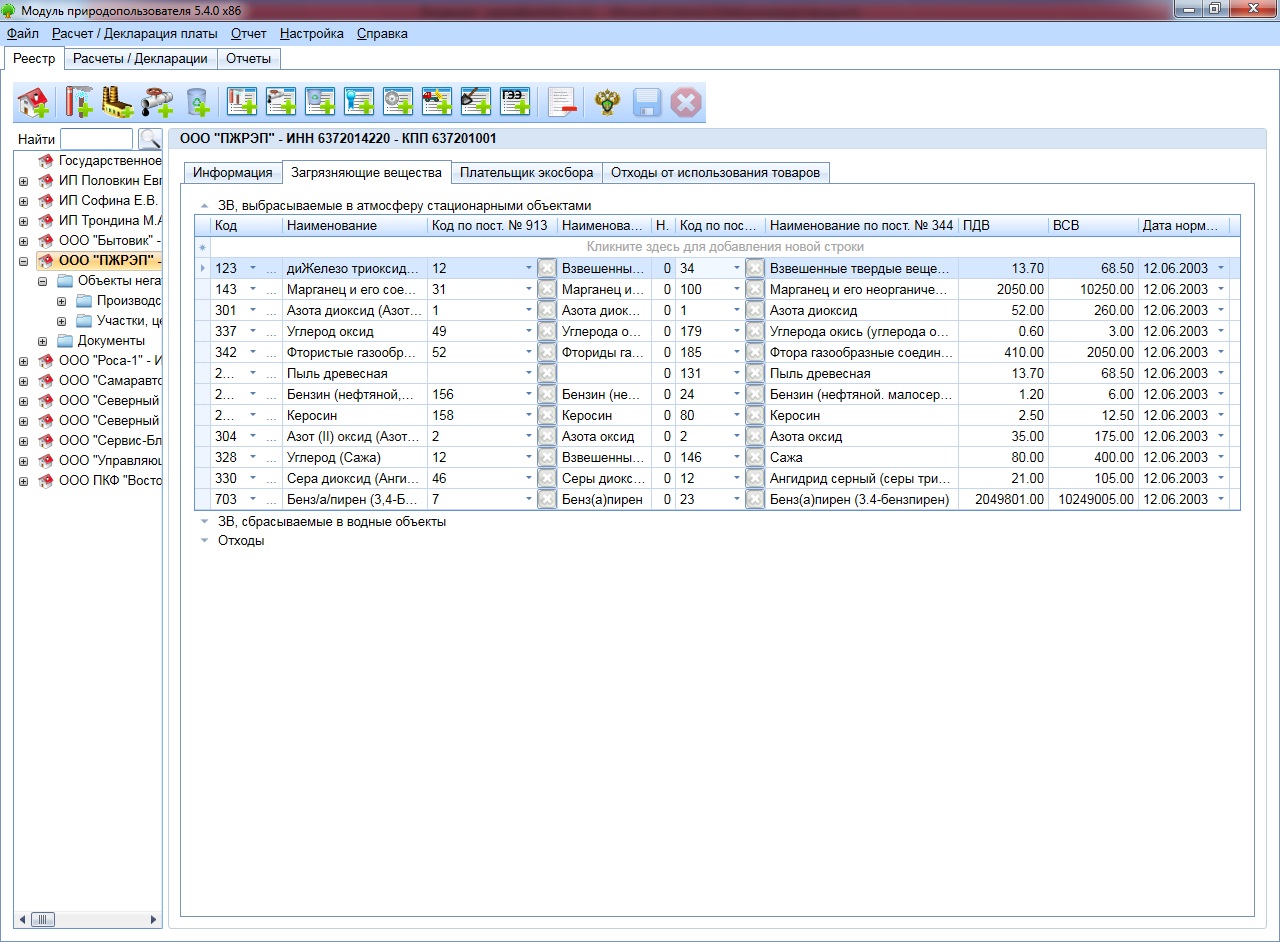Click the add factory facility icon
The height and width of the screenshot is (942, 1280).
(118, 102)
